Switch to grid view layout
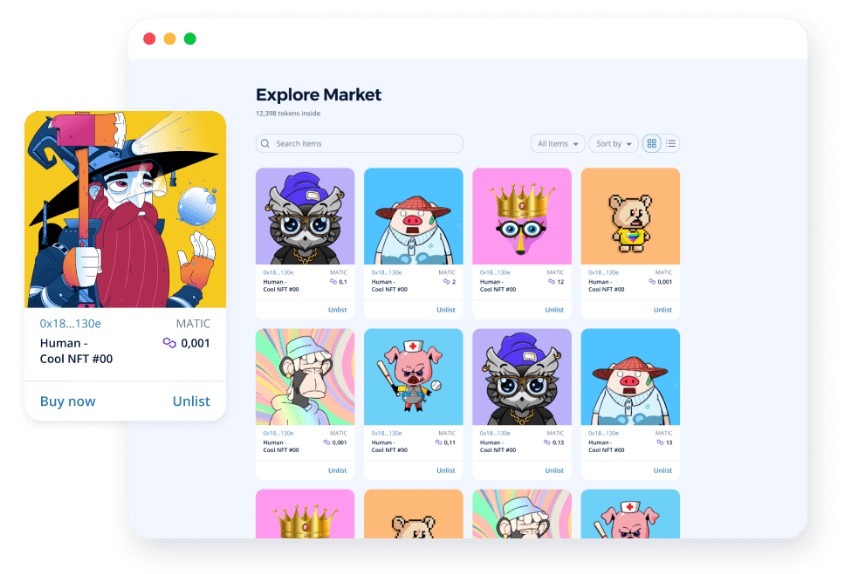The image size is (854, 574). [x=651, y=144]
